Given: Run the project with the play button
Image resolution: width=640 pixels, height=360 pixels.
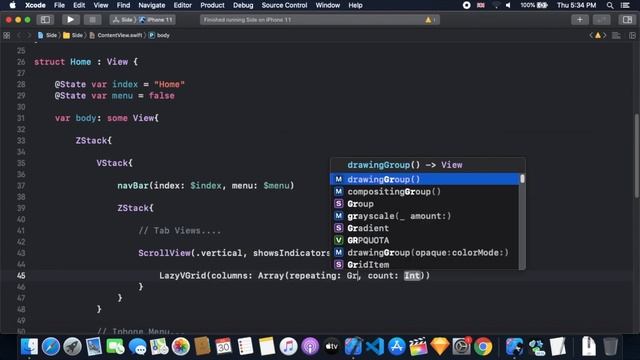Looking at the screenshot, I should tap(70, 20).
